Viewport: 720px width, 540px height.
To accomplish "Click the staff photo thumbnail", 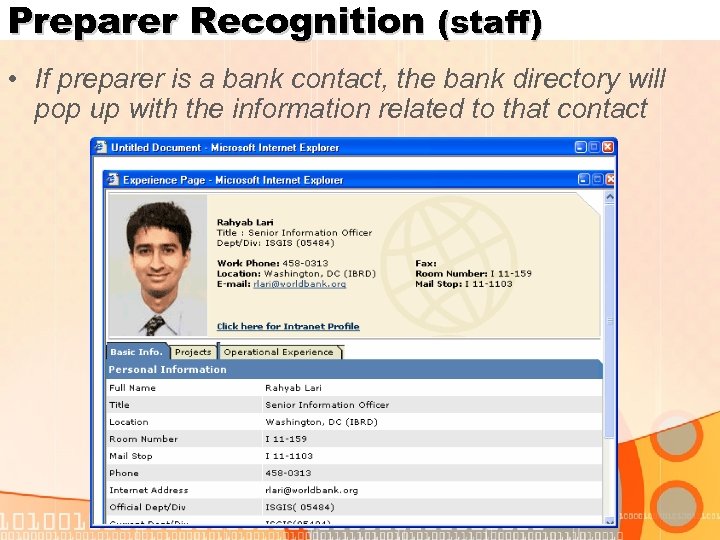I will coord(158,265).
